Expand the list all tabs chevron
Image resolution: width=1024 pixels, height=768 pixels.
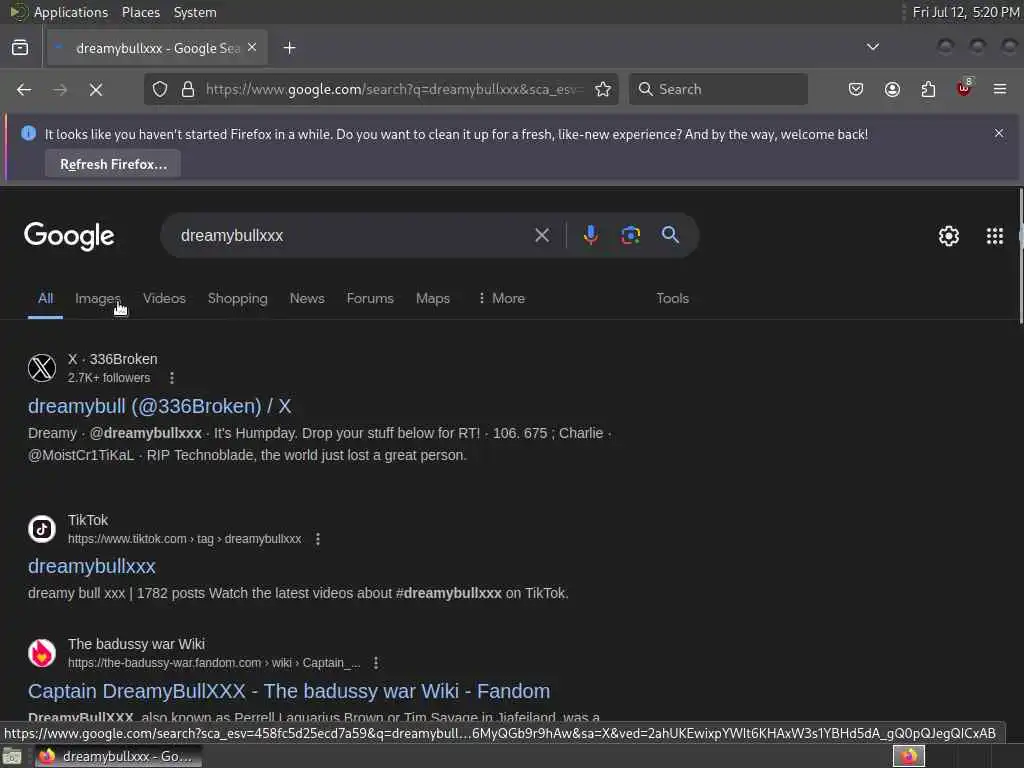point(872,47)
